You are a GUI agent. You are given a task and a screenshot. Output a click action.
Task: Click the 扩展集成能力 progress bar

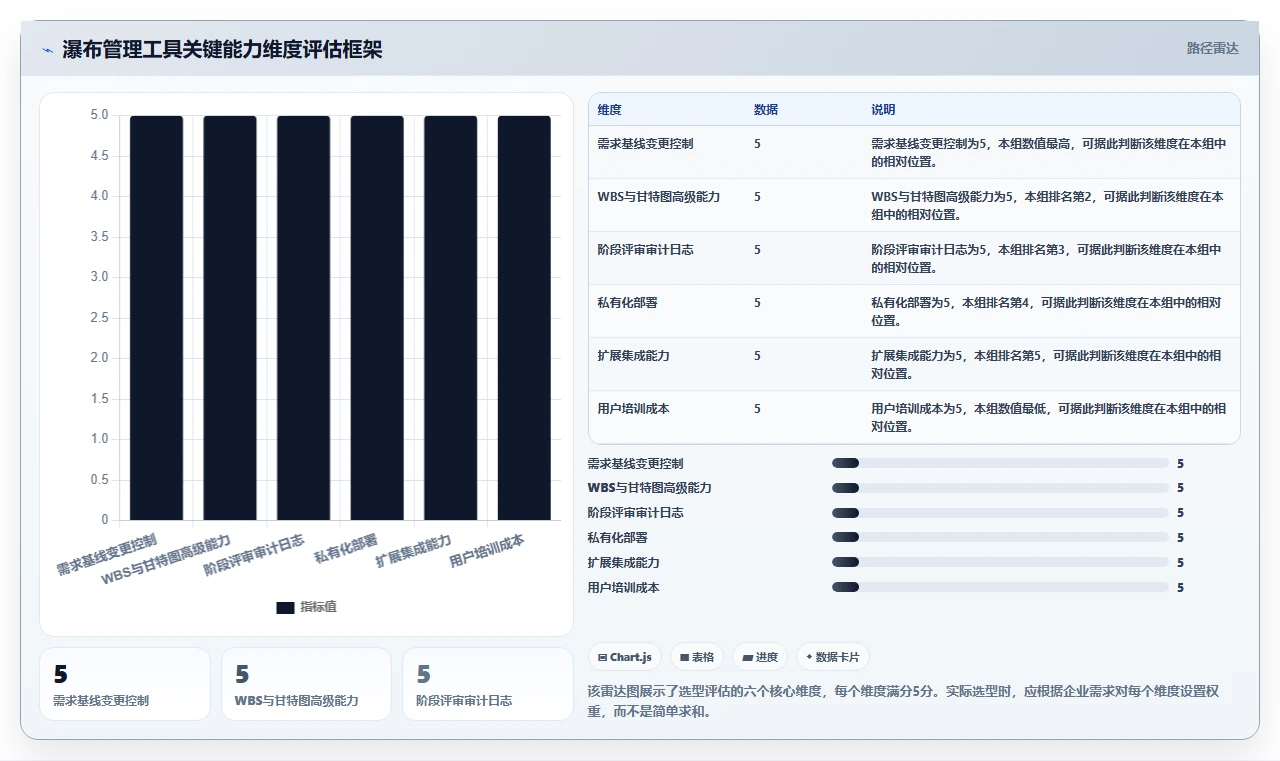tap(1000, 562)
